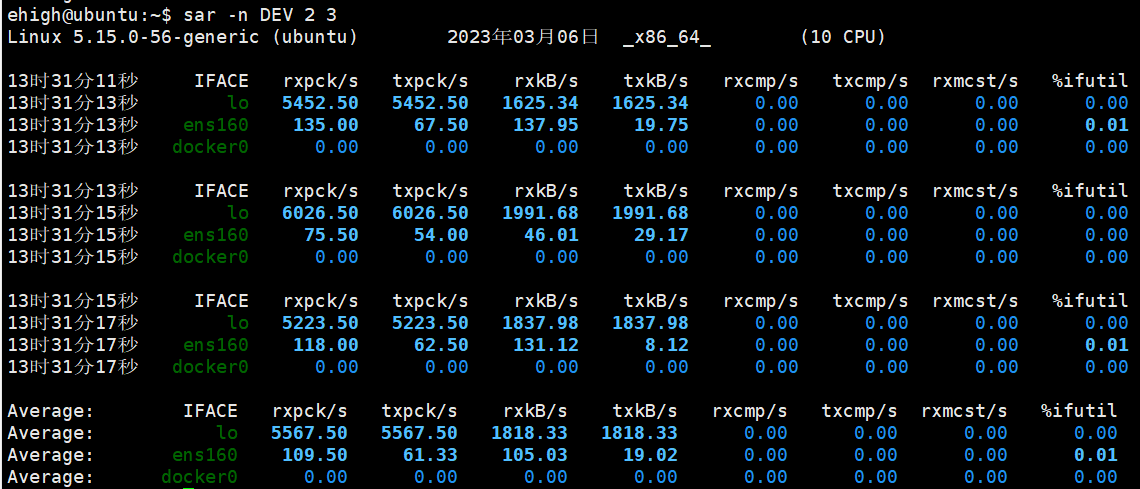Click 'ens160' interface in the Average row
The image size is (1140, 489).
204,456
